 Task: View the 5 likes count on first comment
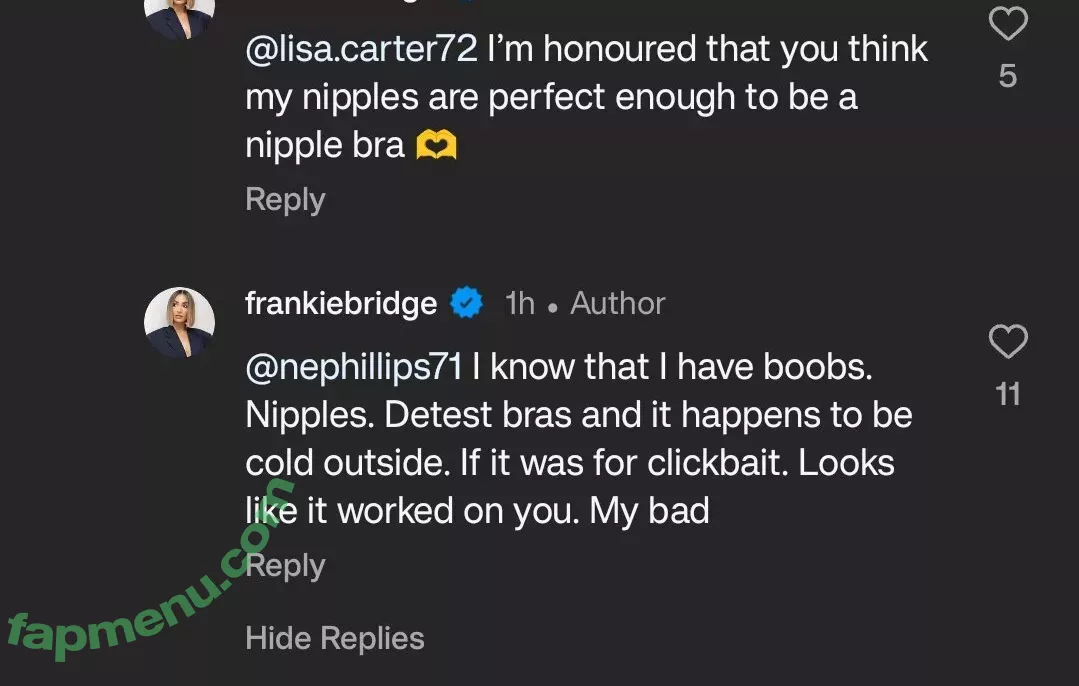(1008, 76)
